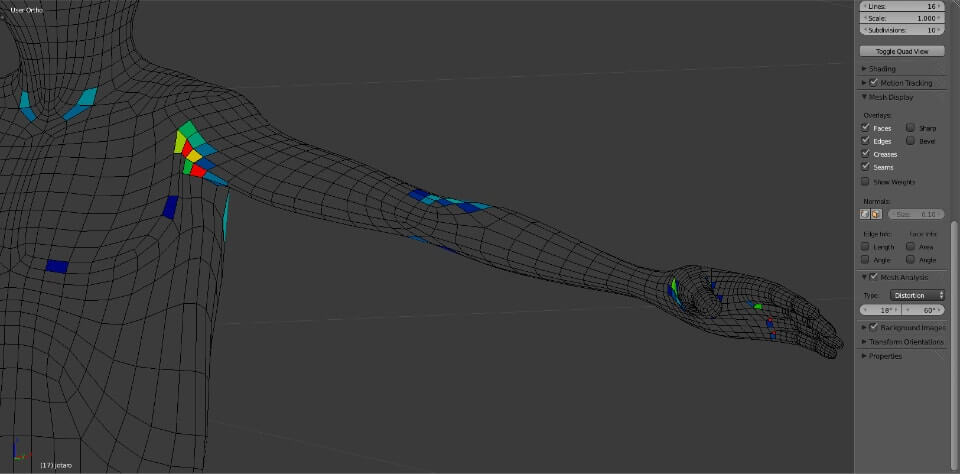Collapse the Mesh Display panel
Image resolution: width=960 pixels, height=474 pixels.
[x=864, y=97]
